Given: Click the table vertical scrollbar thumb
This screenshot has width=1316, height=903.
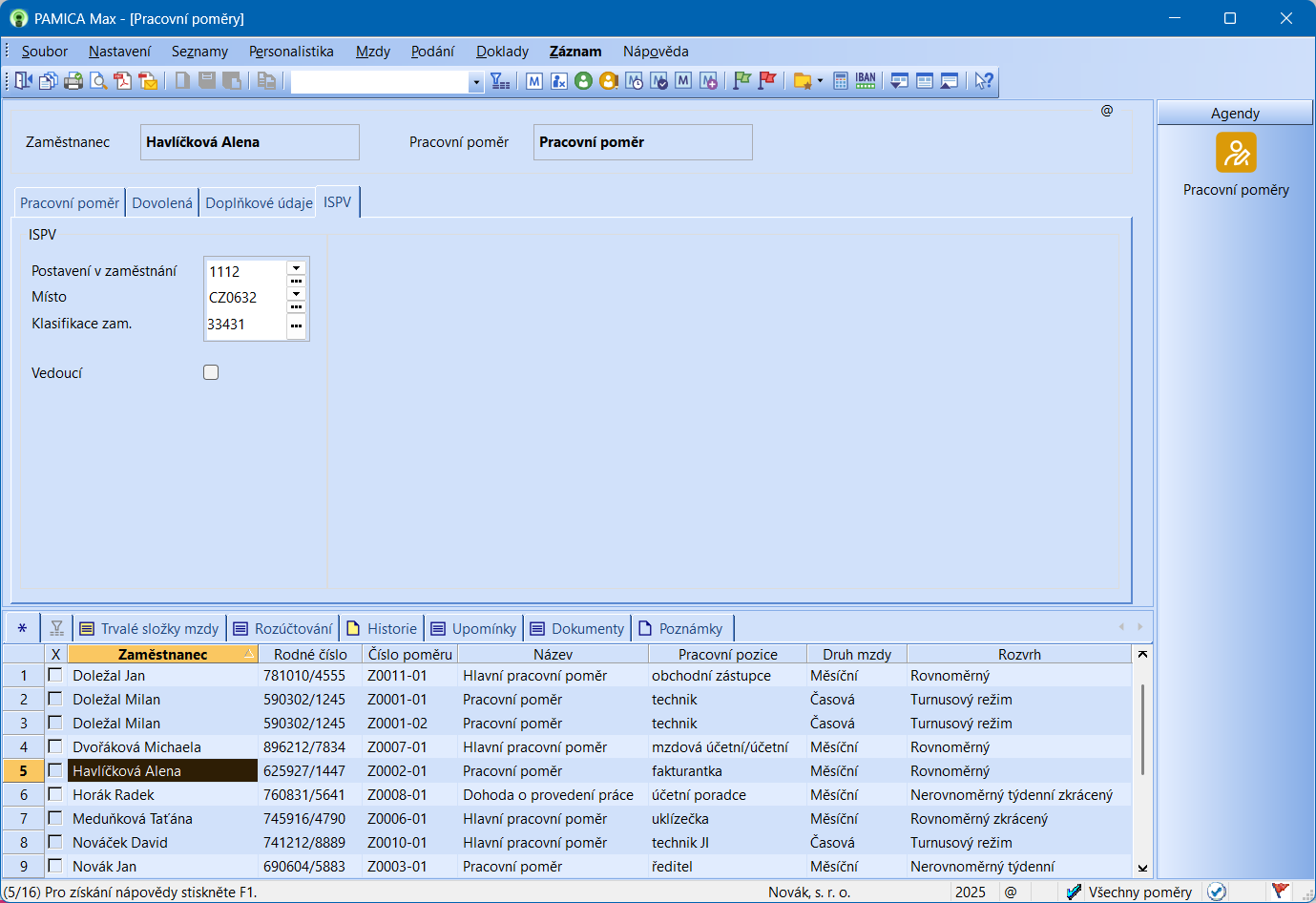Looking at the screenshot, I should (x=1142, y=729).
